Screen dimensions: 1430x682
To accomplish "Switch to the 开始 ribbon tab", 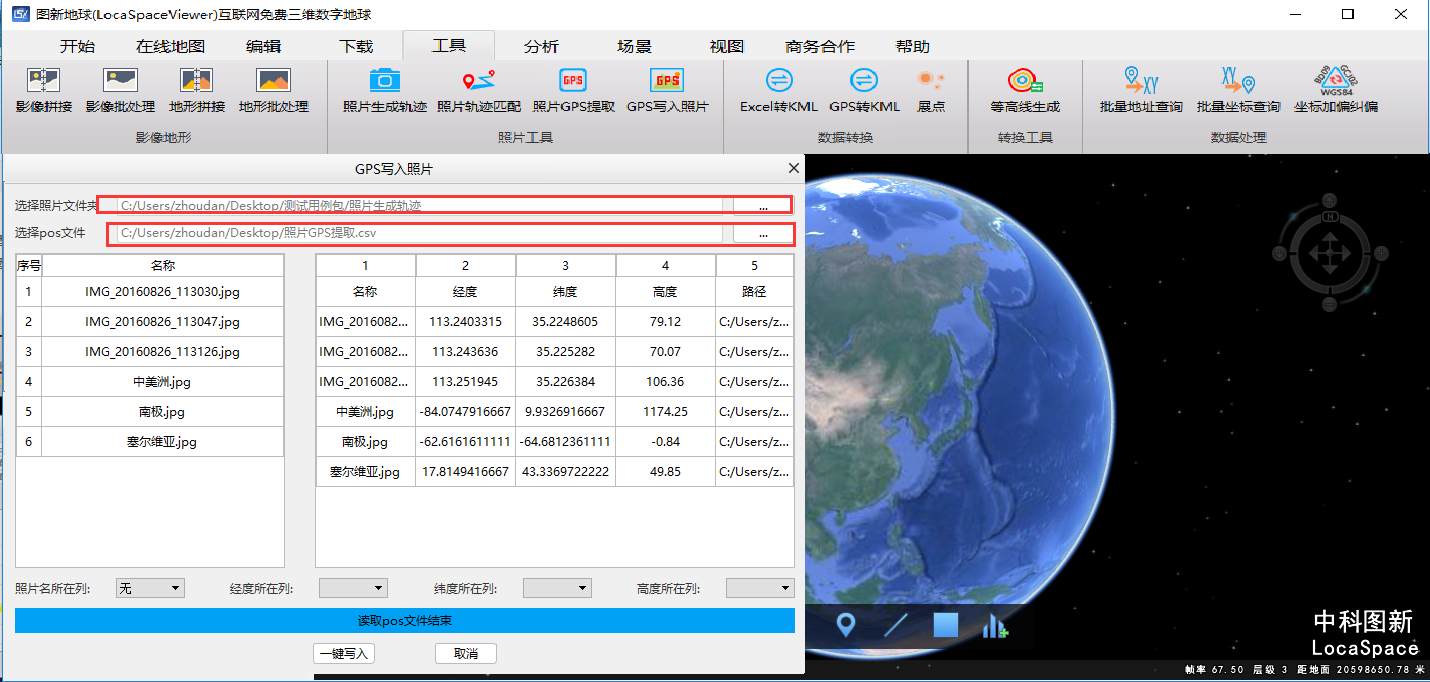I will pyautogui.click(x=77, y=46).
